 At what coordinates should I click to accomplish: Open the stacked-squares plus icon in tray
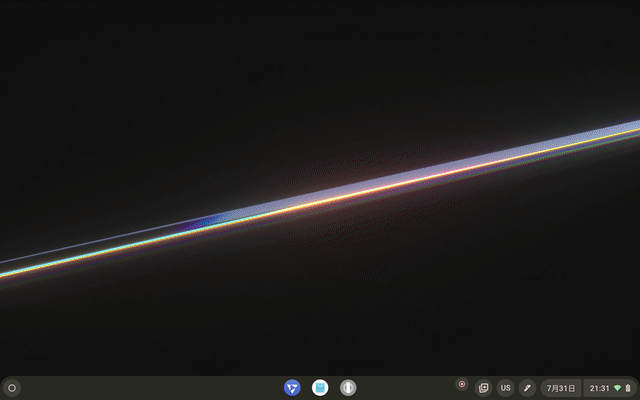pyautogui.click(x=484, y=387)
